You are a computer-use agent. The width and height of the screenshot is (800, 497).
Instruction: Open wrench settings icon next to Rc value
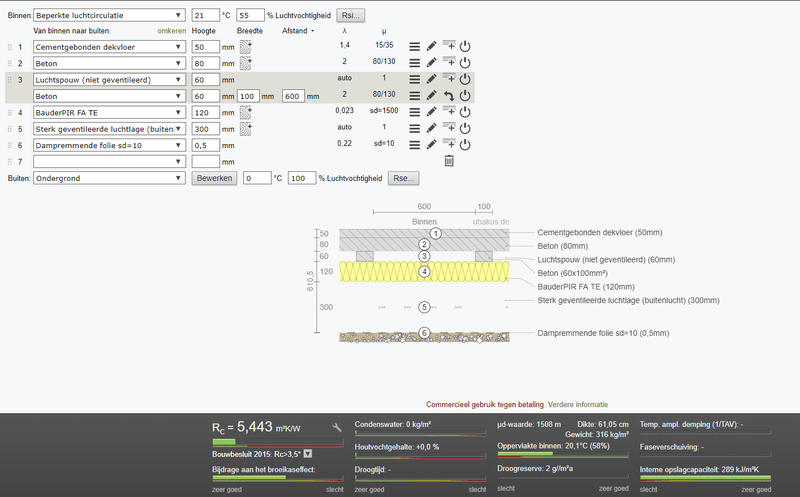click(x=337, y=428)
